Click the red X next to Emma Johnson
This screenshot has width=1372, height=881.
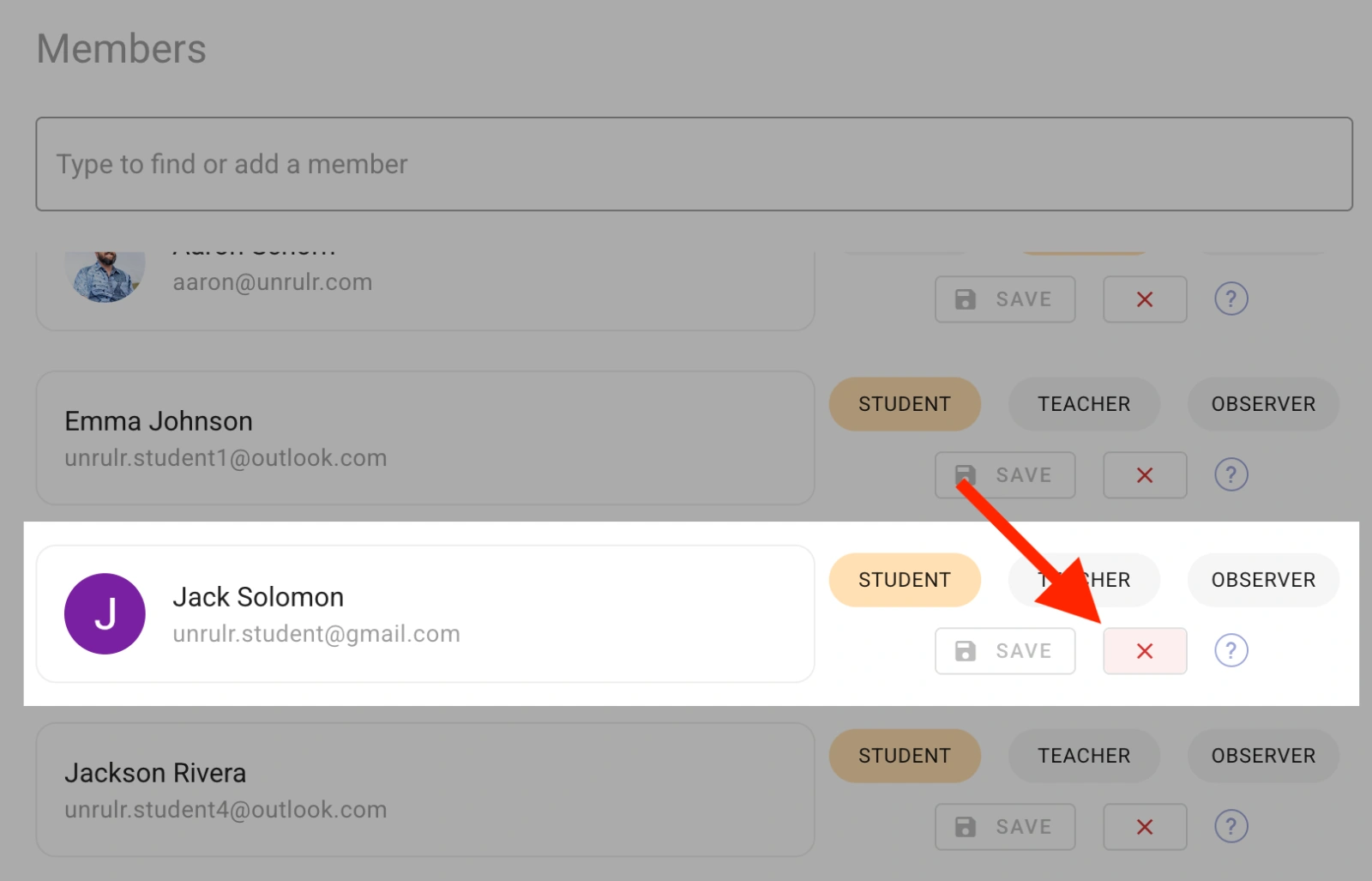click(1144, 475)
